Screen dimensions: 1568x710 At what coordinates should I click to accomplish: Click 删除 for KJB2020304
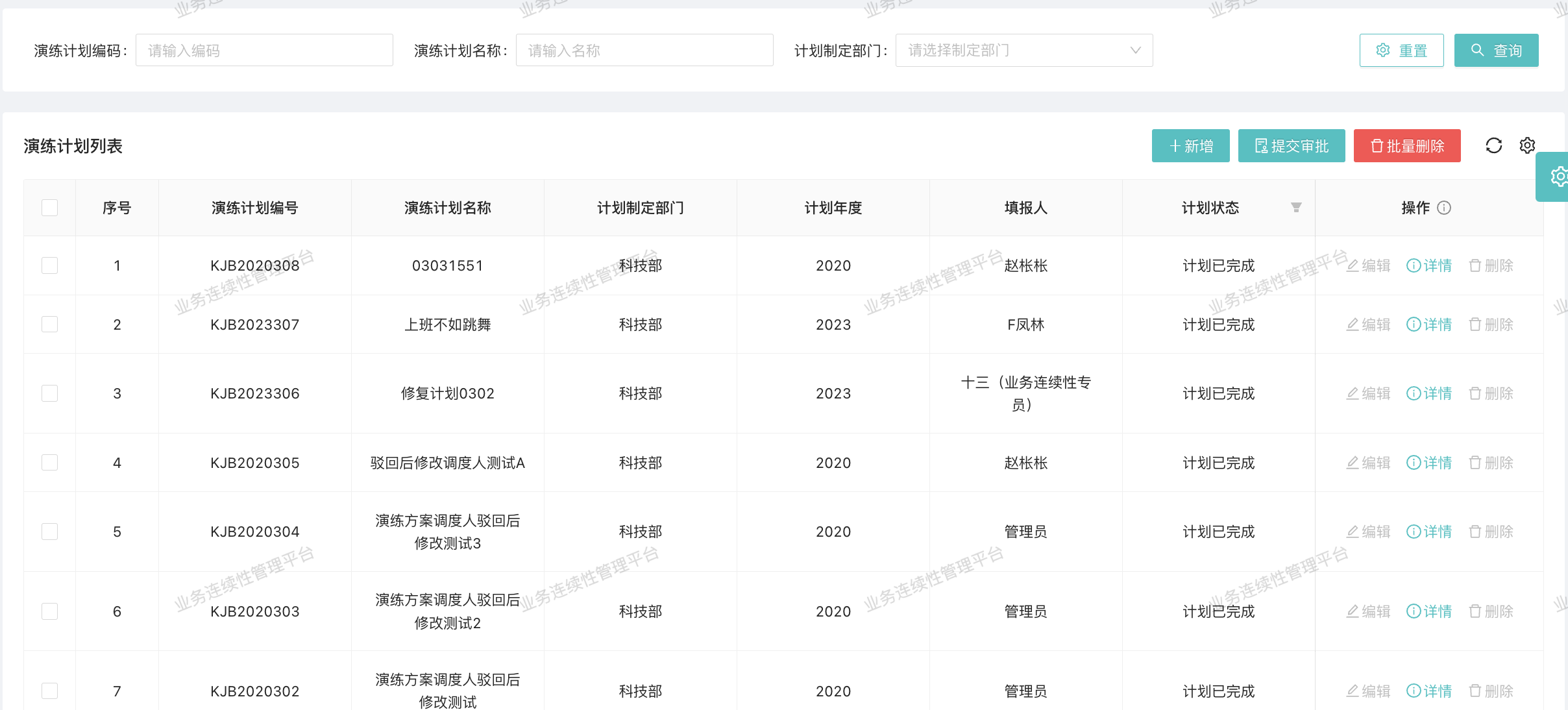[x=1491, y=532]
